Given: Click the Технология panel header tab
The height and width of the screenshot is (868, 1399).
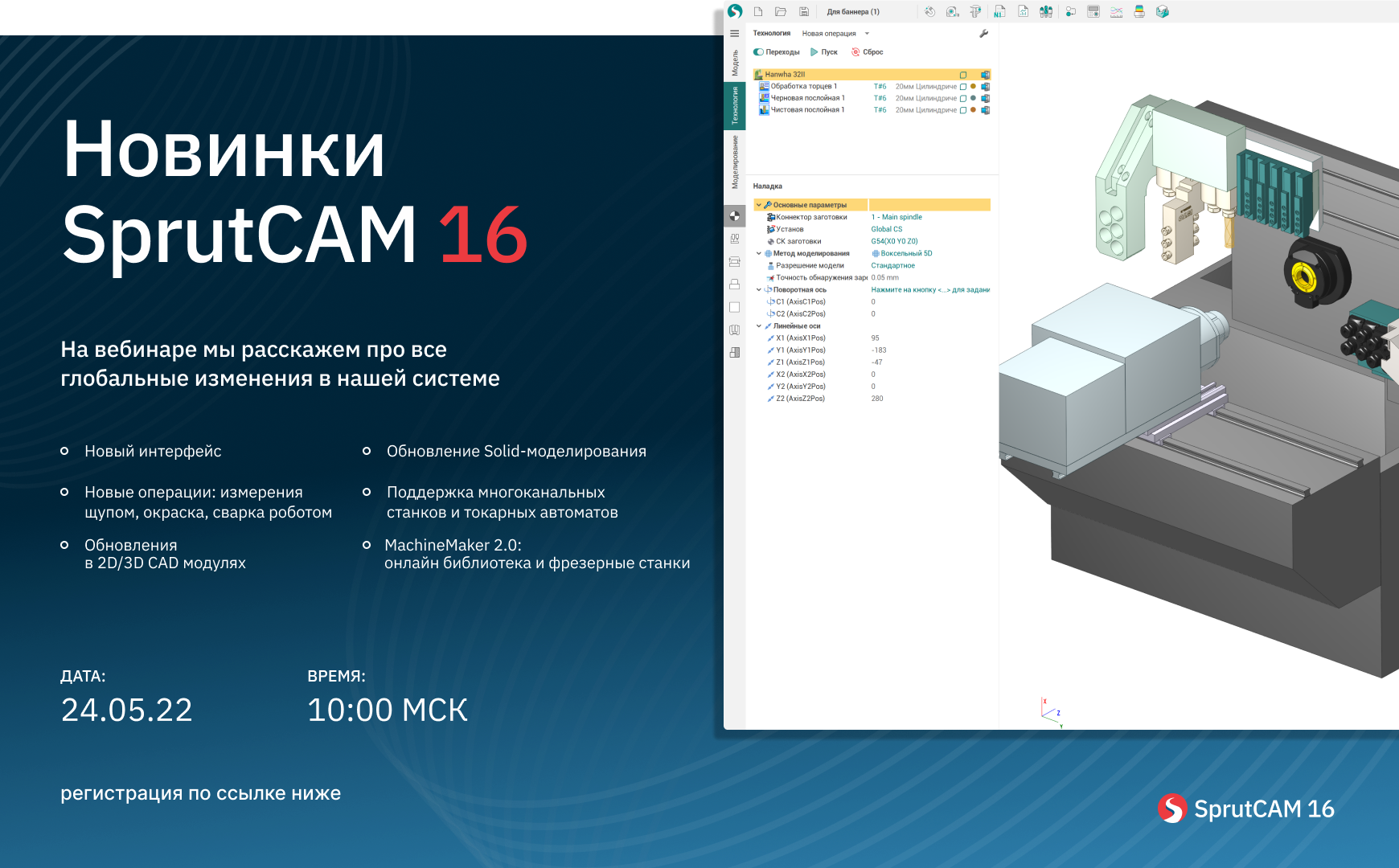Looking at the screenshot, I should (x=772, y=34).
